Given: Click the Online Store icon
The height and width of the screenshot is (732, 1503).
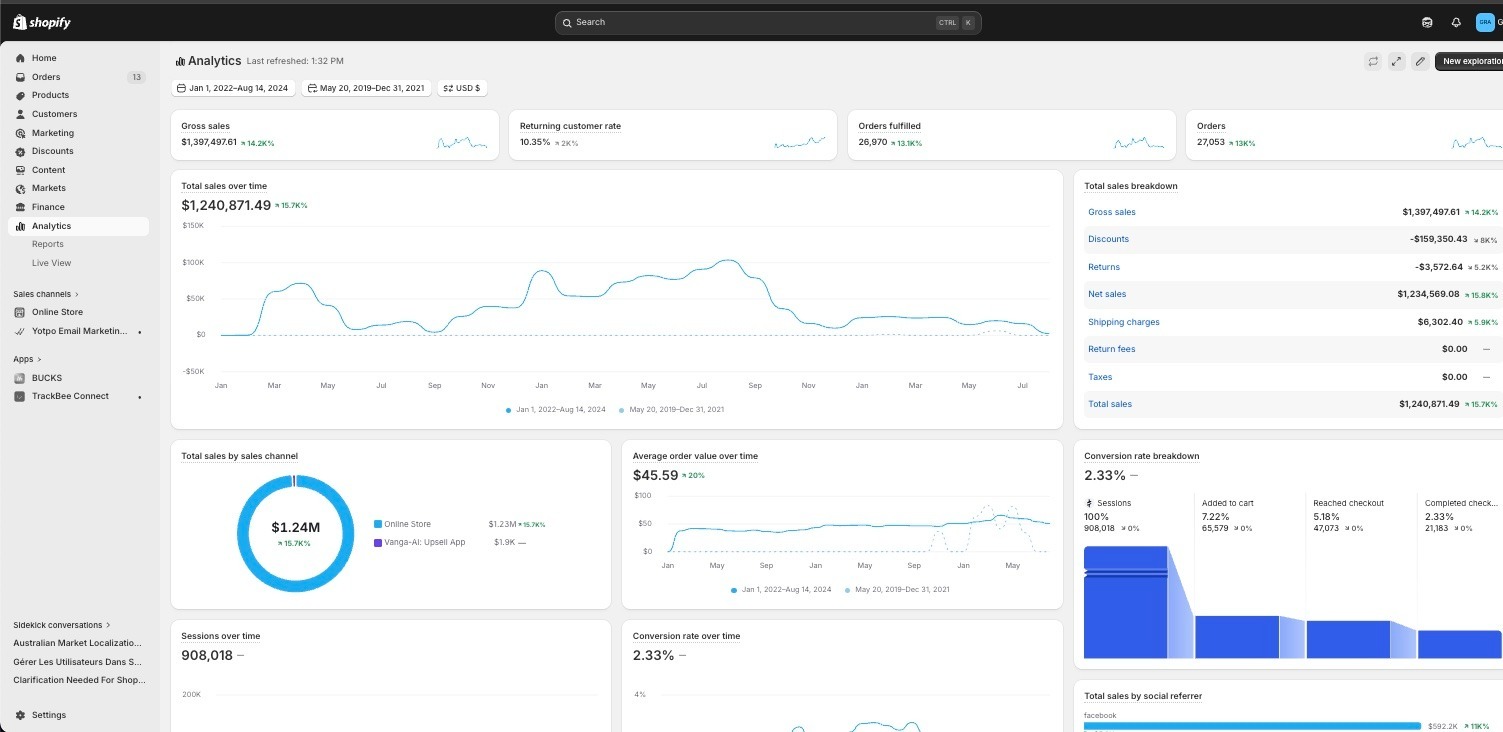Looking at the screenshot, I should pos(20,312).
